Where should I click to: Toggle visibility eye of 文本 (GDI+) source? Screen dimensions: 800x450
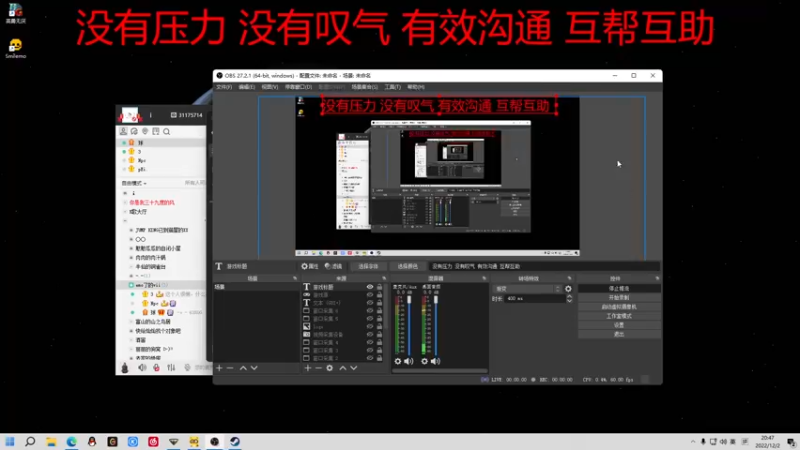pos(370,303)
